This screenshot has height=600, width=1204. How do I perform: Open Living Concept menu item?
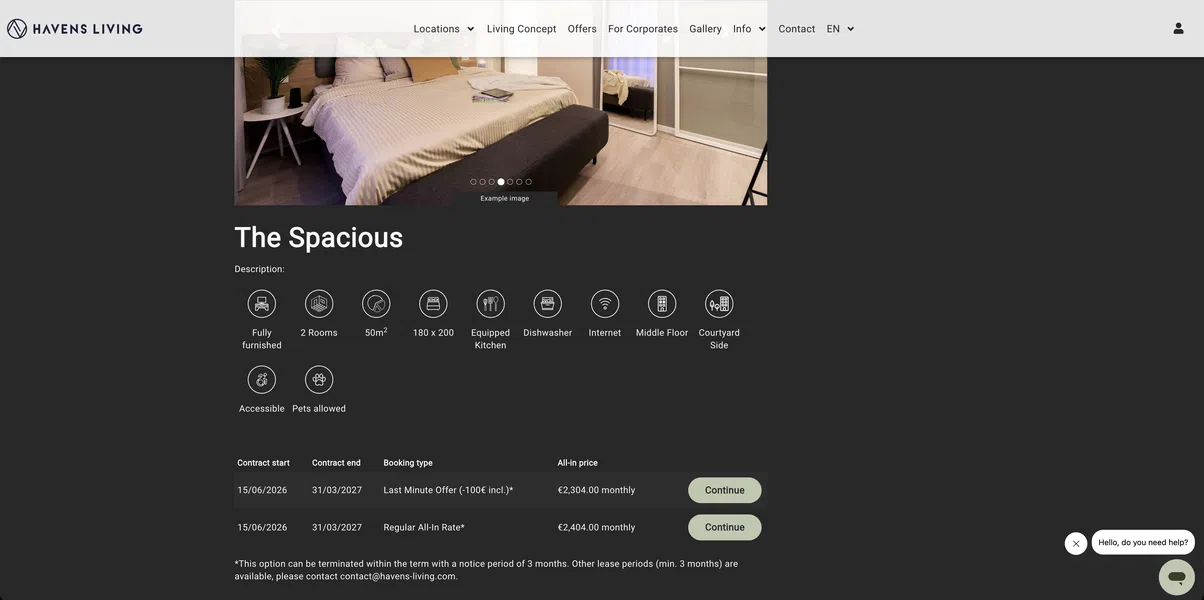coord(521,29)
